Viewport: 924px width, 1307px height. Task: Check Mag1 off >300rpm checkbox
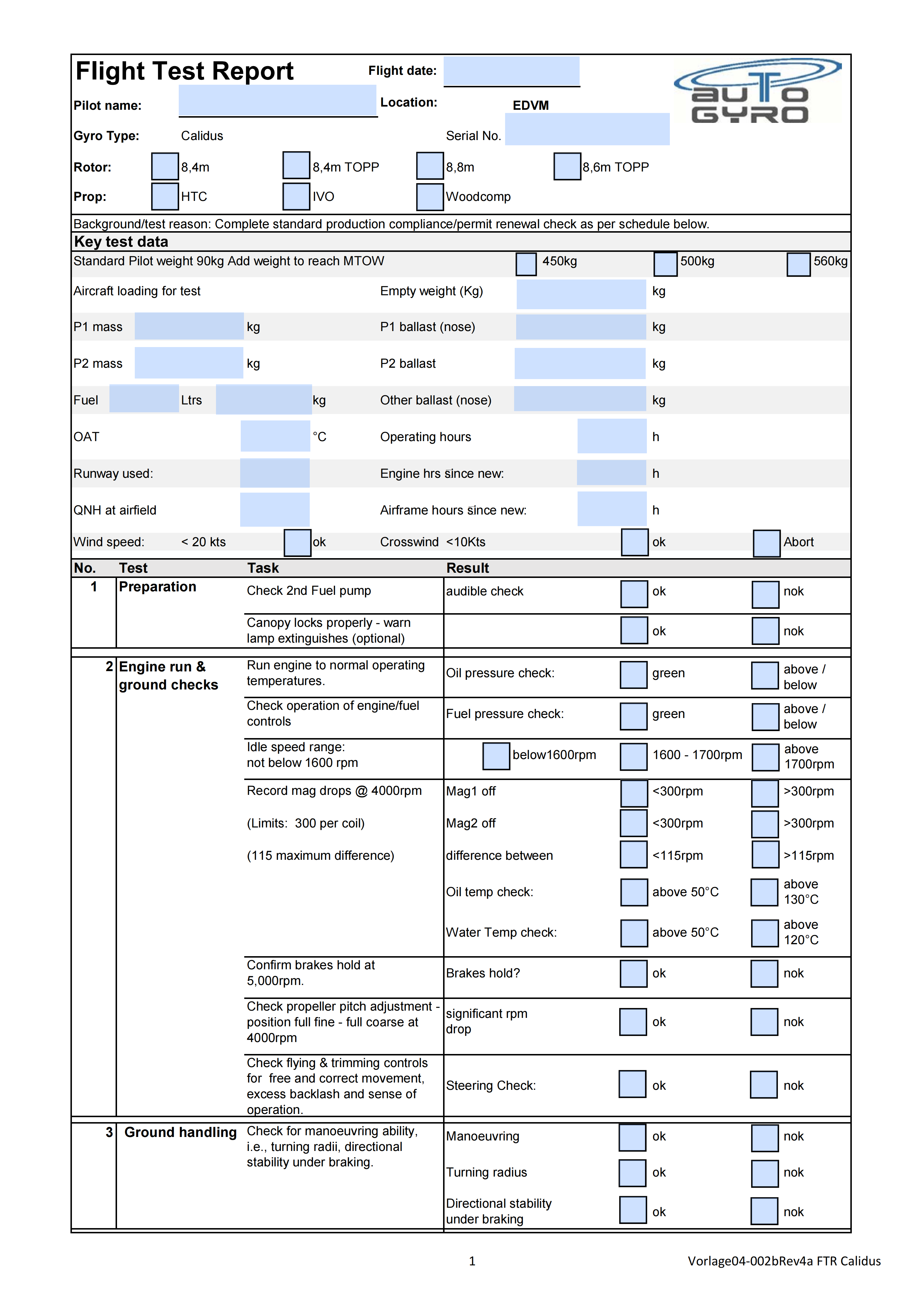tap(765, 793)
